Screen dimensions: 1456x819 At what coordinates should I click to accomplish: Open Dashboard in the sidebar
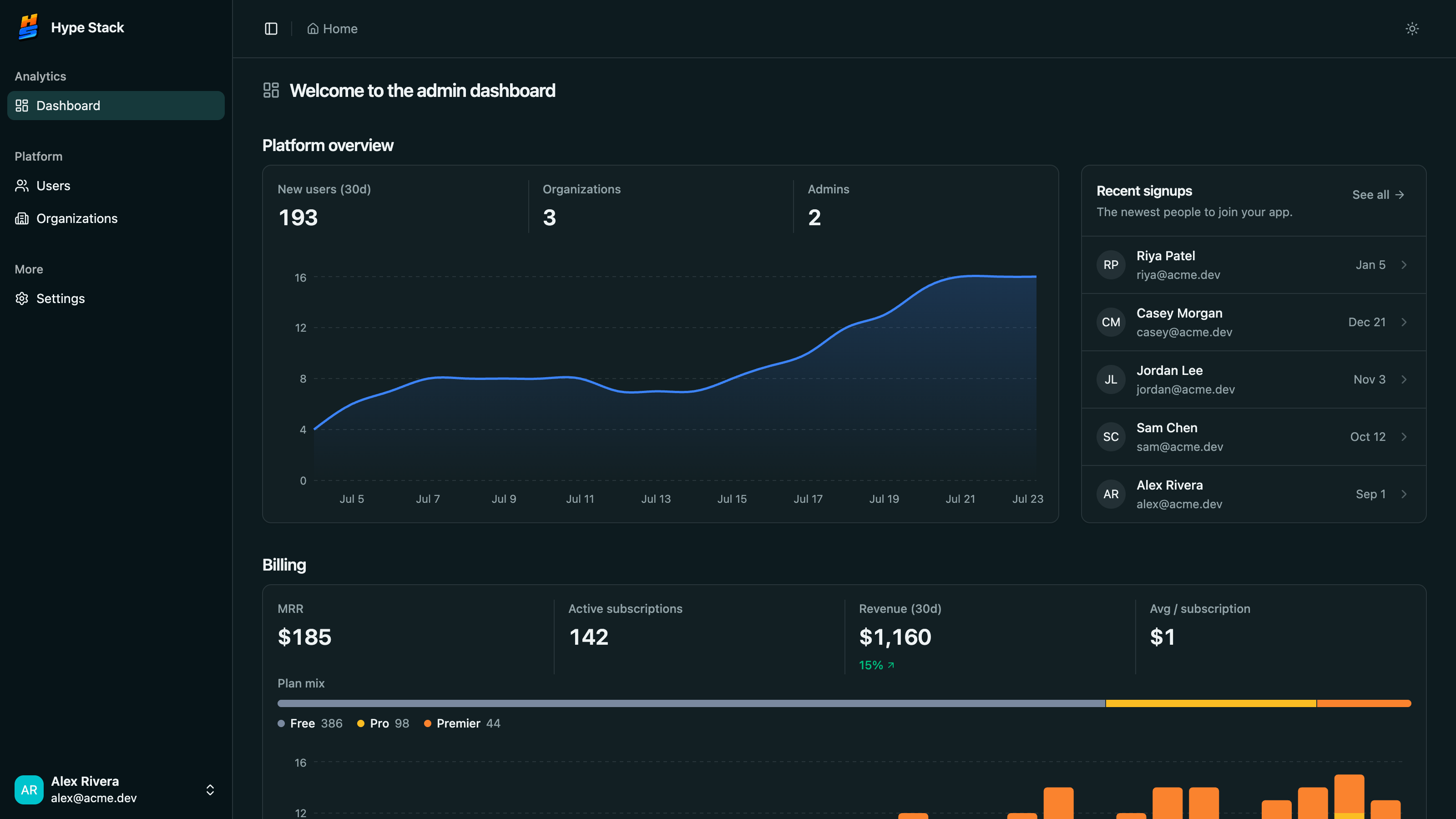coord(116,106)
